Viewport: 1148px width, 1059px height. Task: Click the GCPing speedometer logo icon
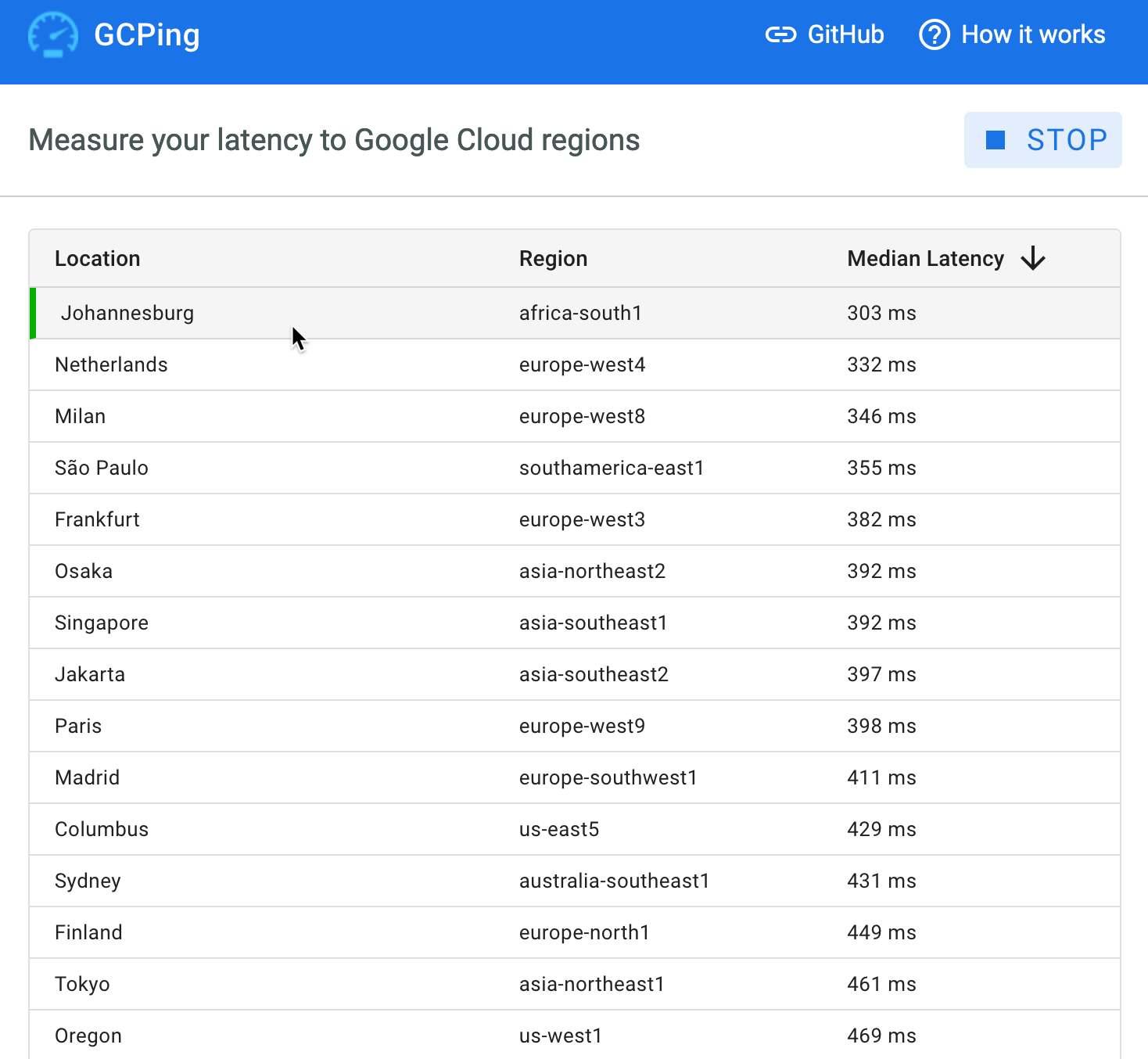[x=53, y=34]
